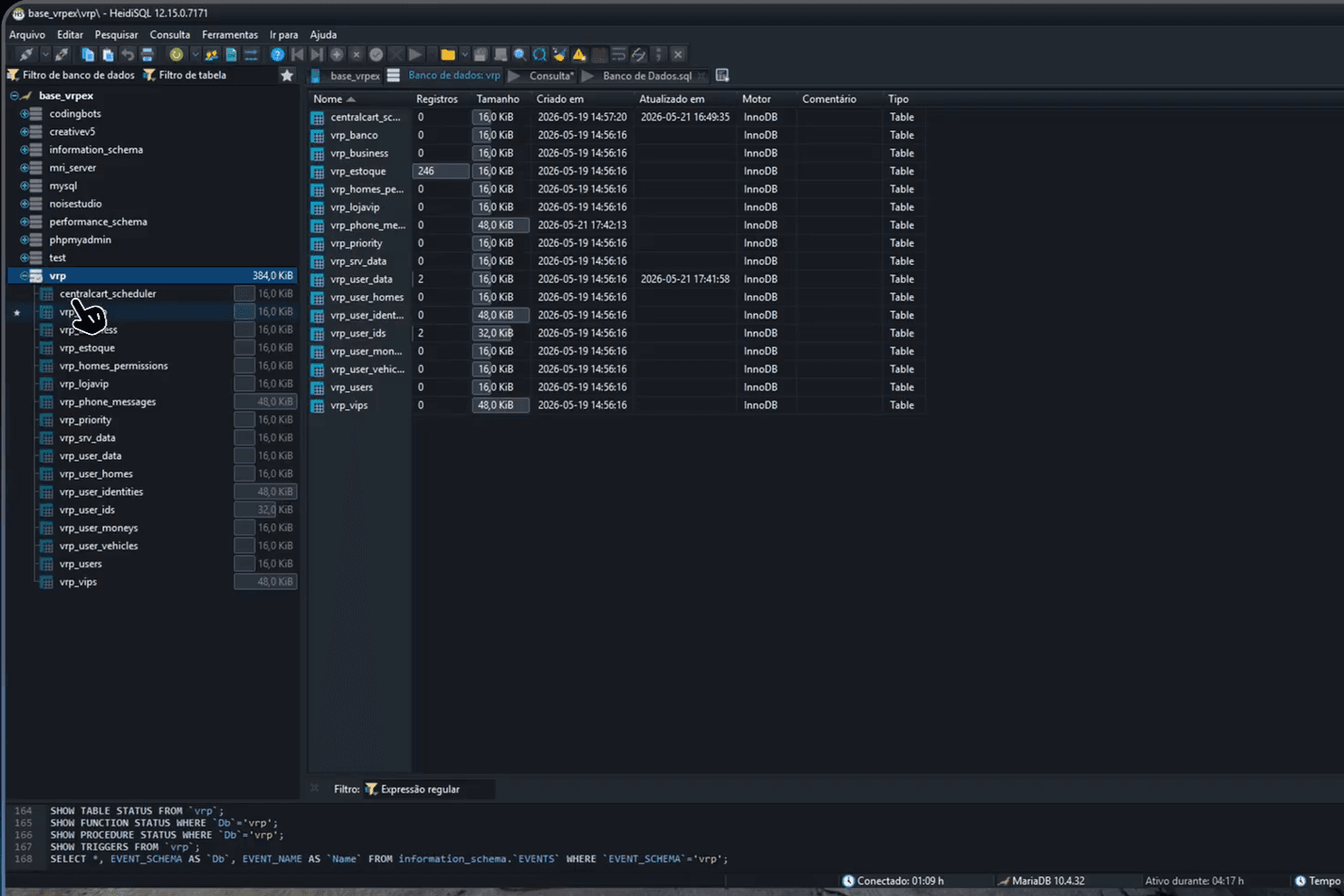
Task: Switch to the Consulta* query tab
Action: (x=542, y=76)
